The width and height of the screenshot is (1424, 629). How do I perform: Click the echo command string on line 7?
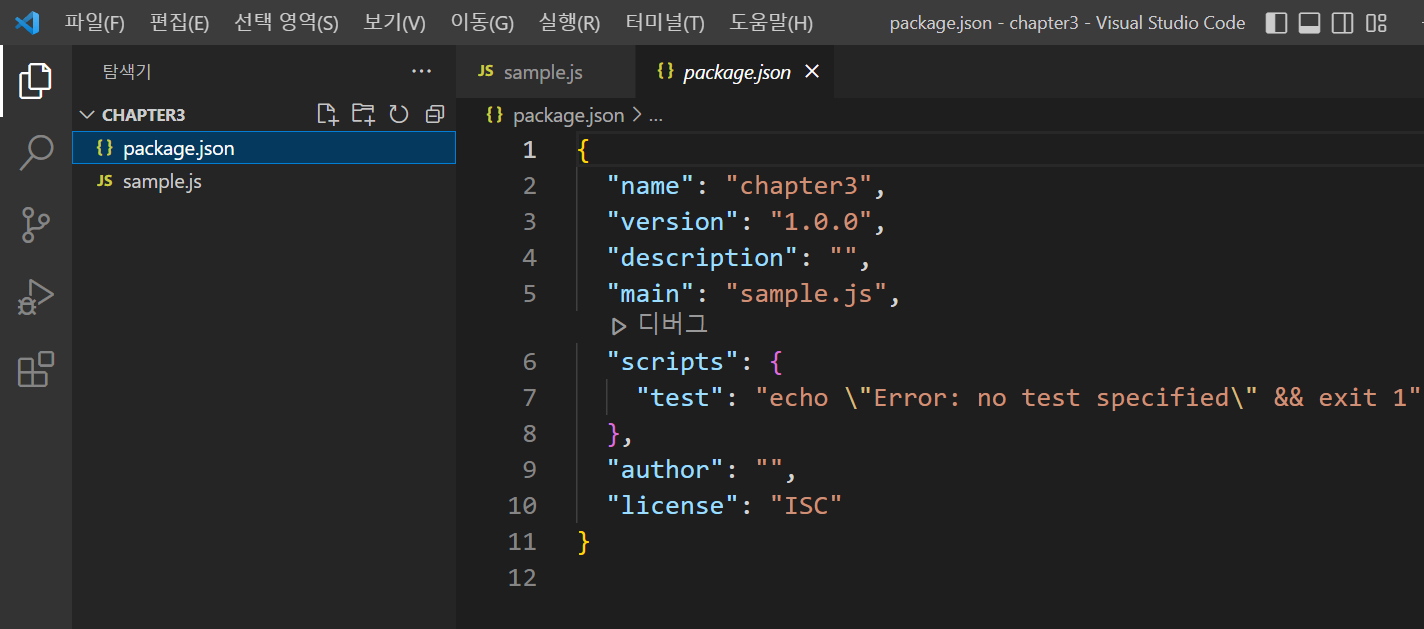[1088, 397]
